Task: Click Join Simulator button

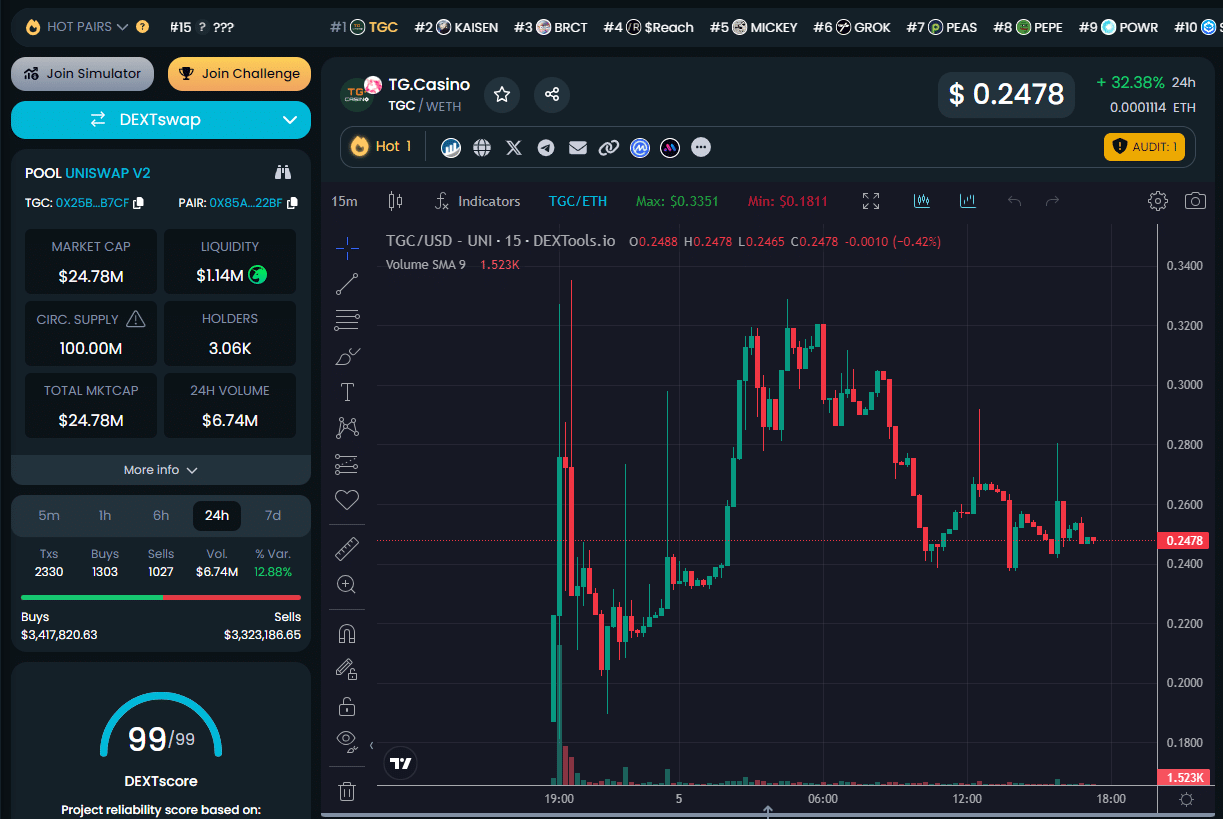Action: pos(83,73)
